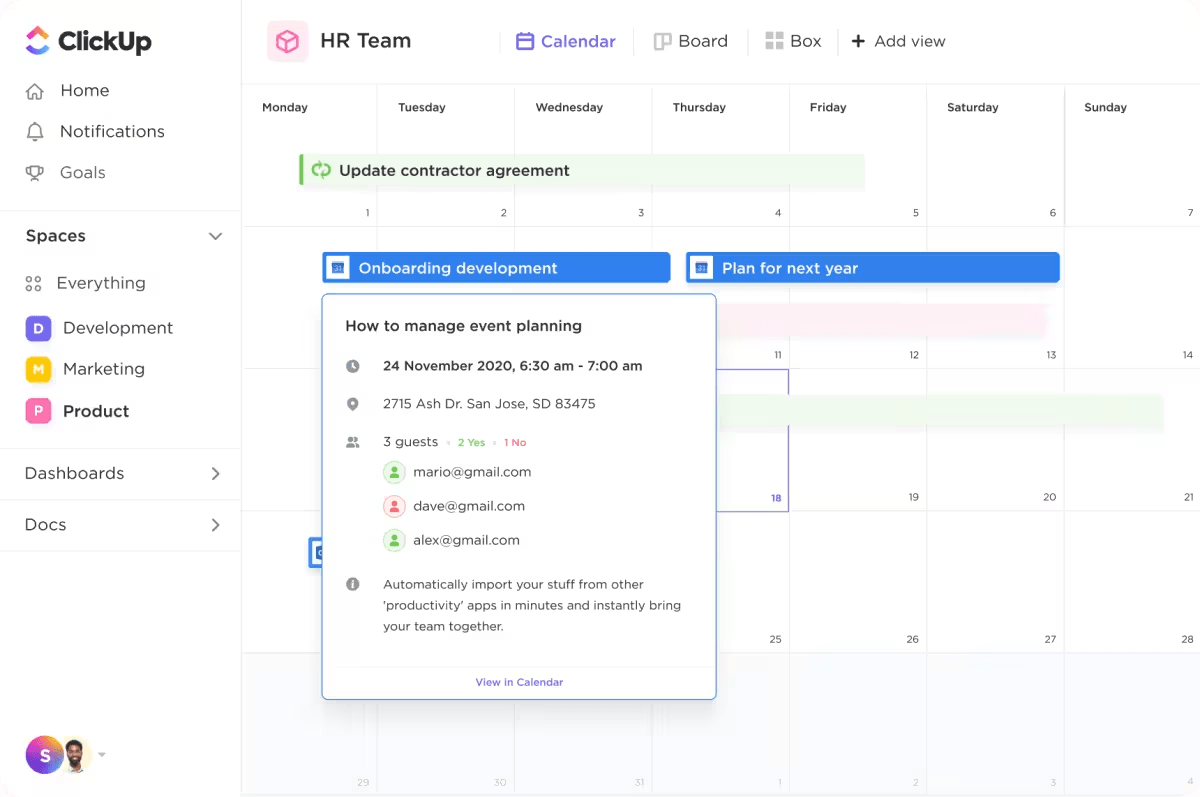
Task: Switch to the Box view tab
Action: [793, 41]
